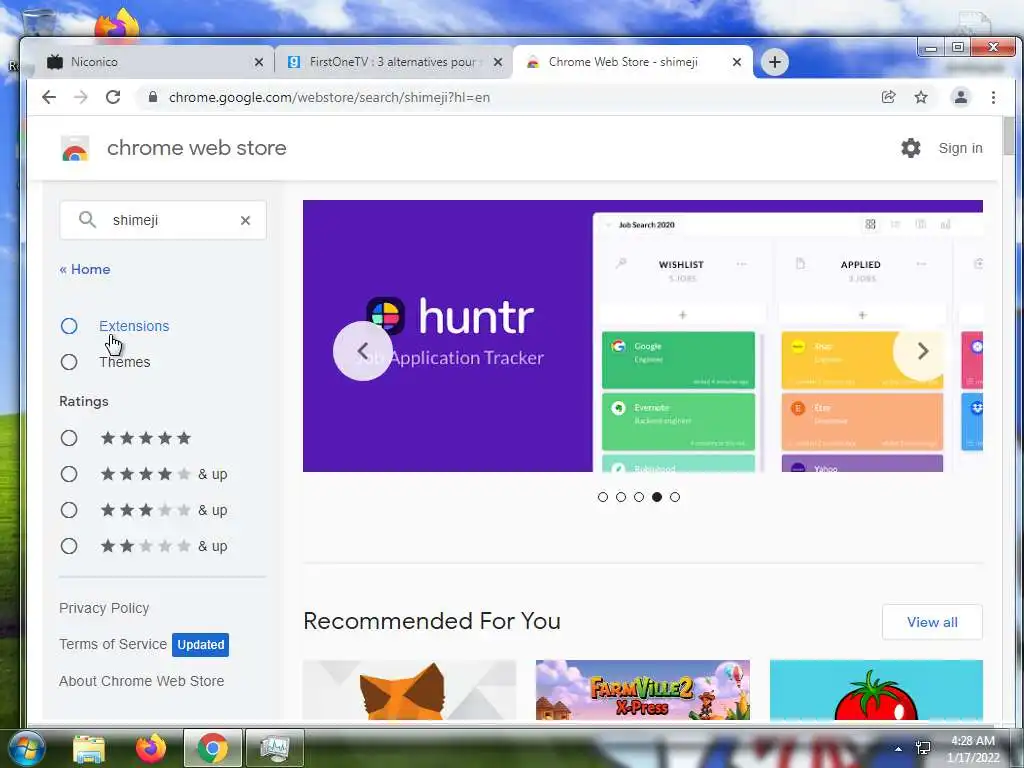Click the Updated badge
Screen dimensions: 1024x768
click(x=200, y=645)
